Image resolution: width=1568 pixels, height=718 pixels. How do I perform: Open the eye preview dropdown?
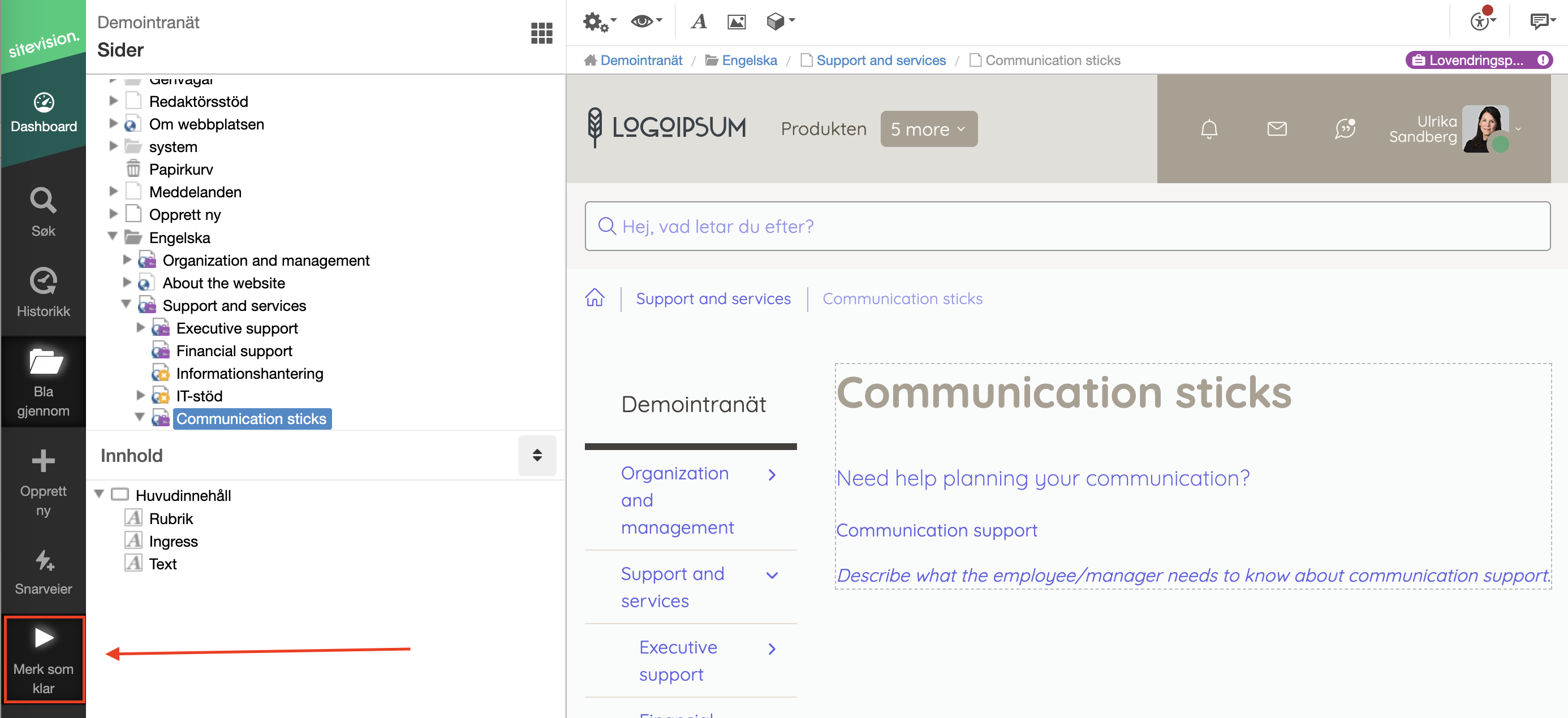pos(647,22)
